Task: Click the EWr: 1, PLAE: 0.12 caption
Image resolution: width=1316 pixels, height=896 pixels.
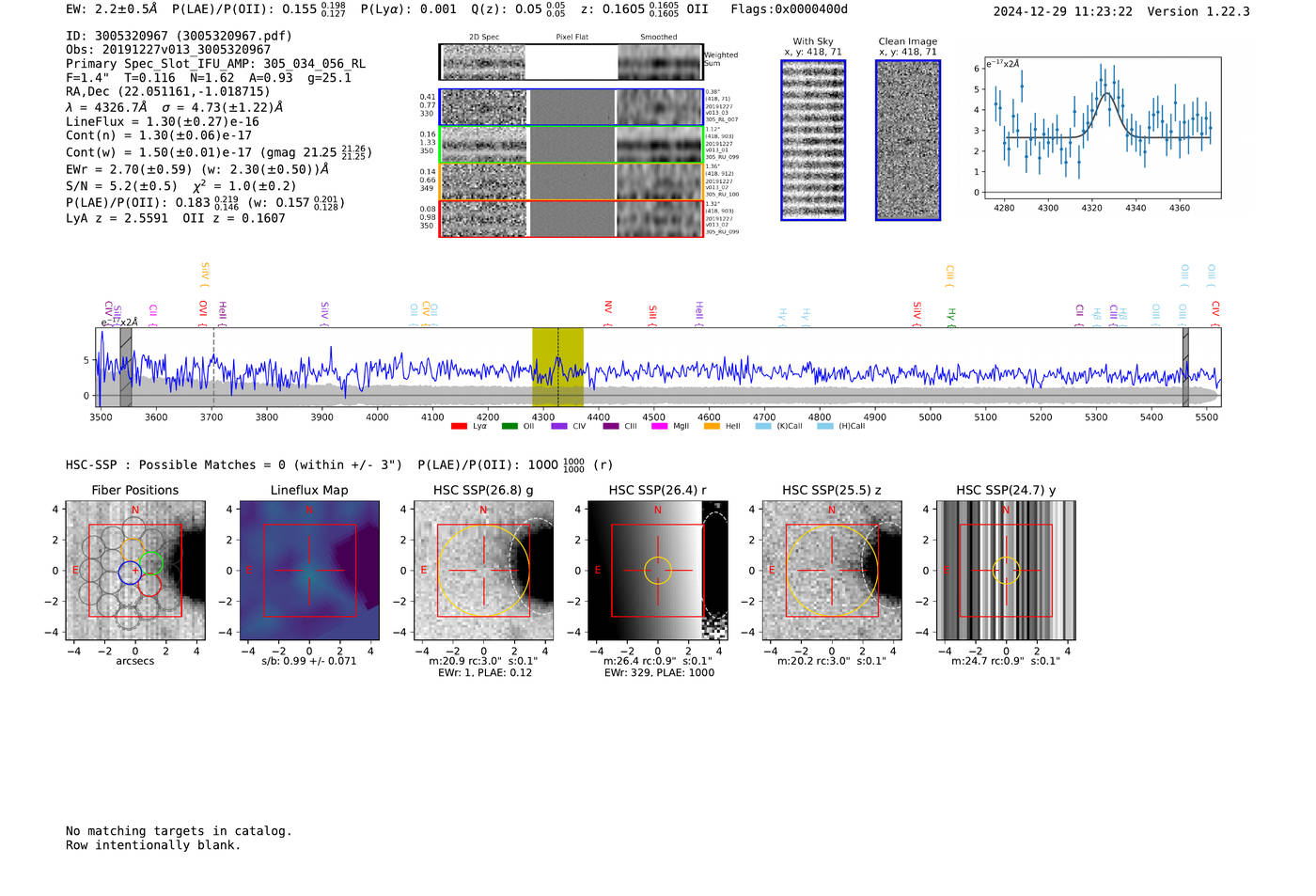Action: coord(485,672)
